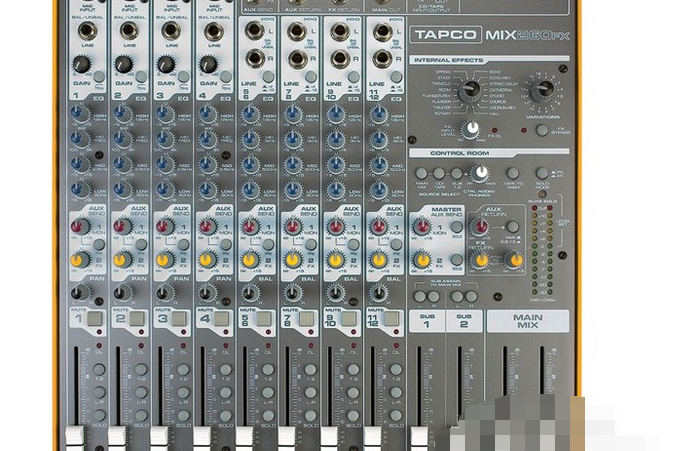Click channel 11/12 low EQ knob
Screen dimensions: 677x451
click(x=379, y=189)
